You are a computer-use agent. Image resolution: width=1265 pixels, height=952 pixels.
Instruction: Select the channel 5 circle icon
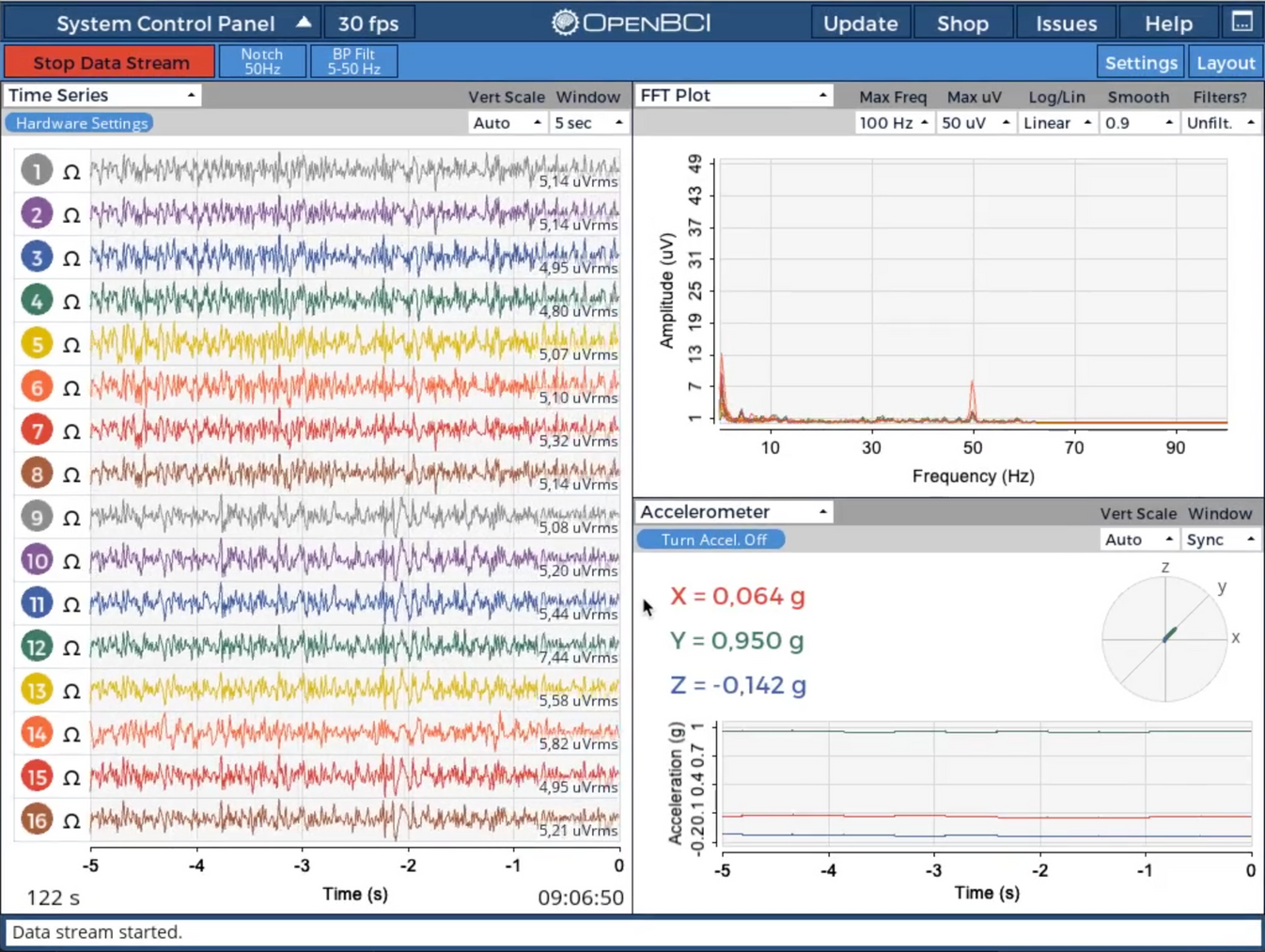click(x=37, y=343)
